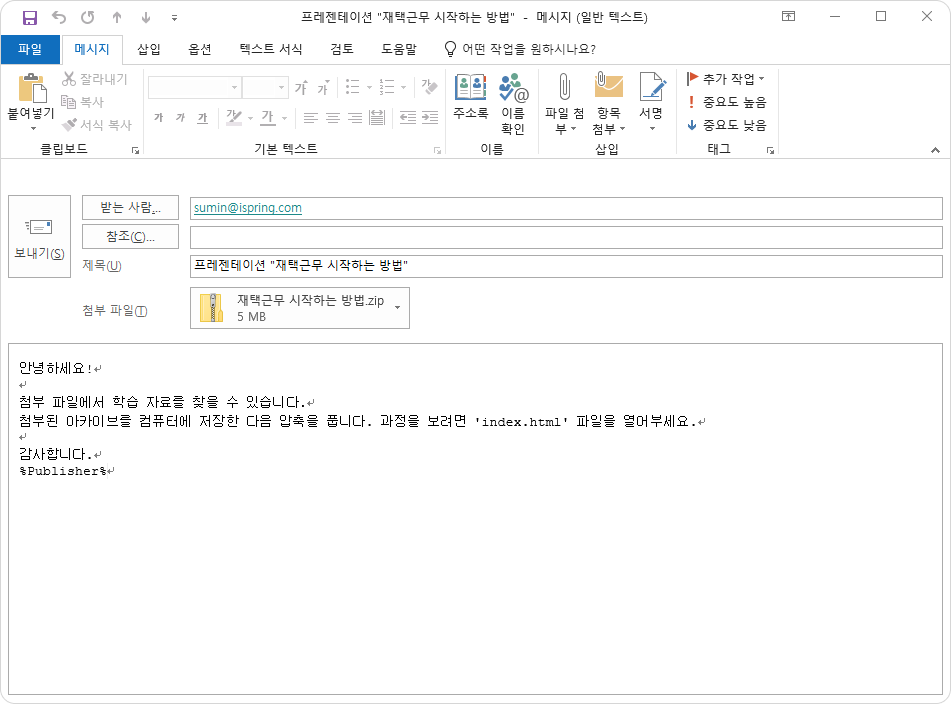Screen dimensions: 951x704
Task: Click 서식 복사 format painter
Action: [x=97, y=125]
